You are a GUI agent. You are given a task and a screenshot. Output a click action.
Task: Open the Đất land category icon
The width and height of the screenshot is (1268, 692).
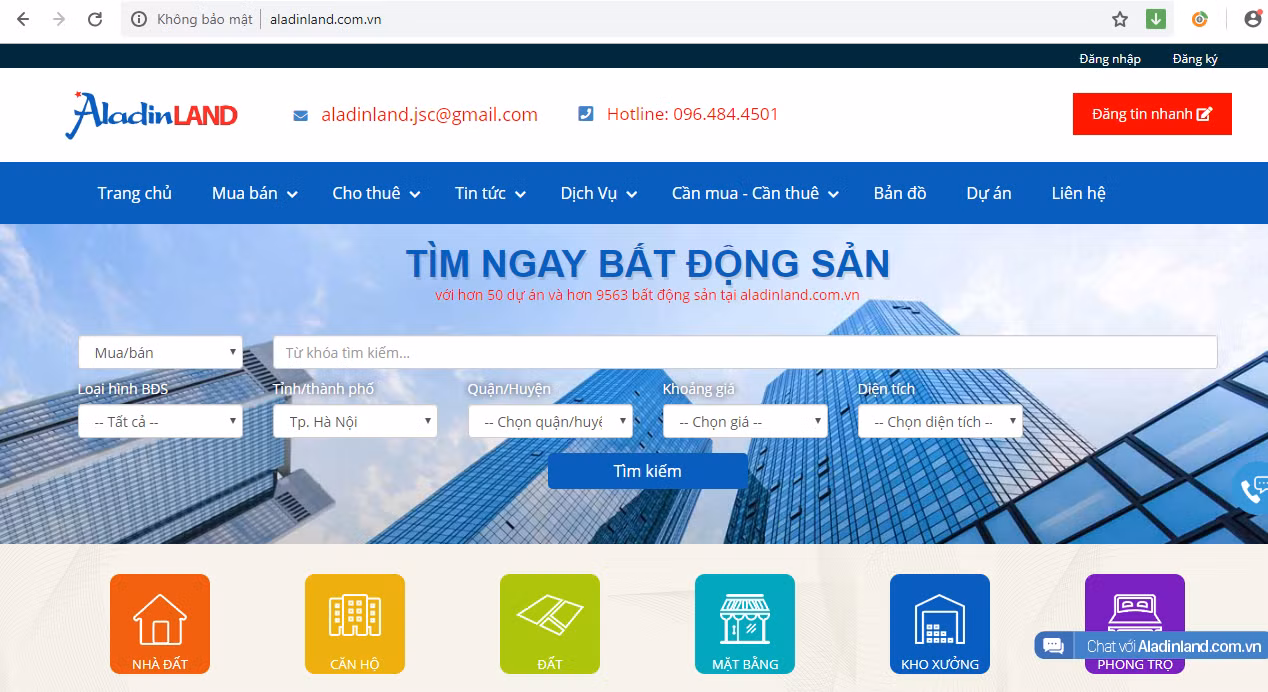[x=550, y=623]
